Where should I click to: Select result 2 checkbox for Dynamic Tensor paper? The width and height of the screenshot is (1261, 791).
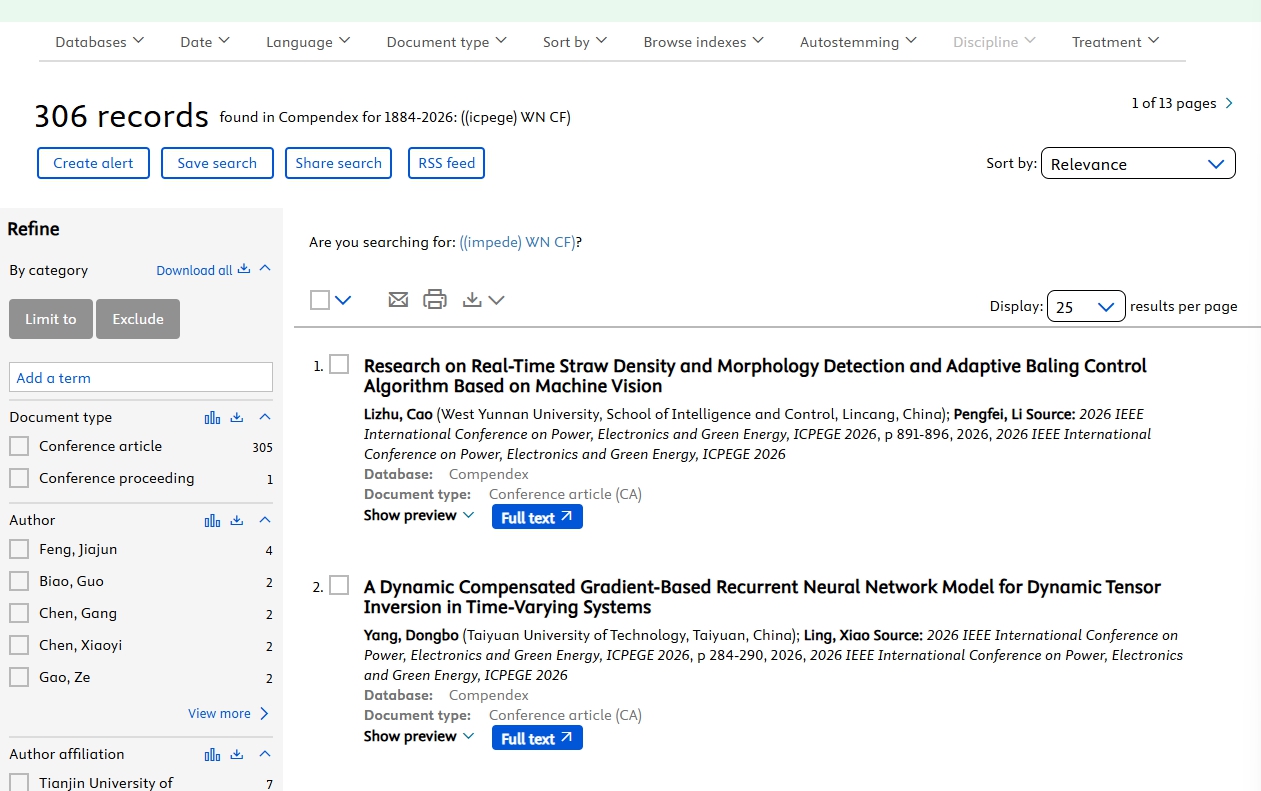pyautogui.click(x=339, y=585)
